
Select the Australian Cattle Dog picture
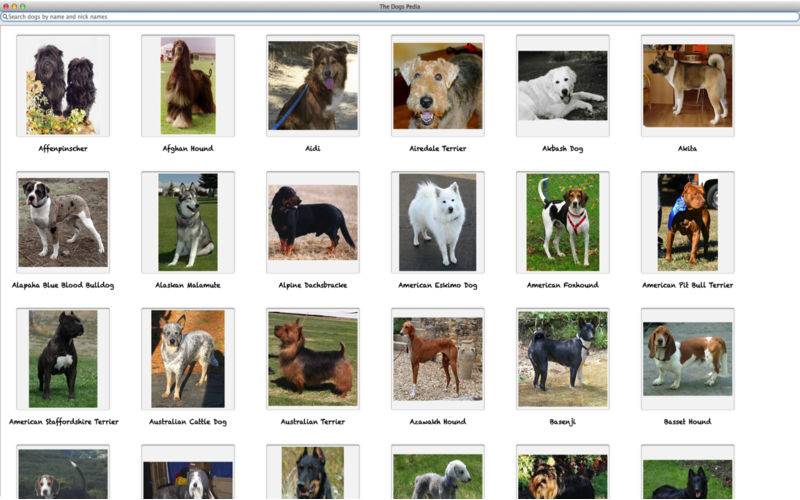tap(188, 358)
